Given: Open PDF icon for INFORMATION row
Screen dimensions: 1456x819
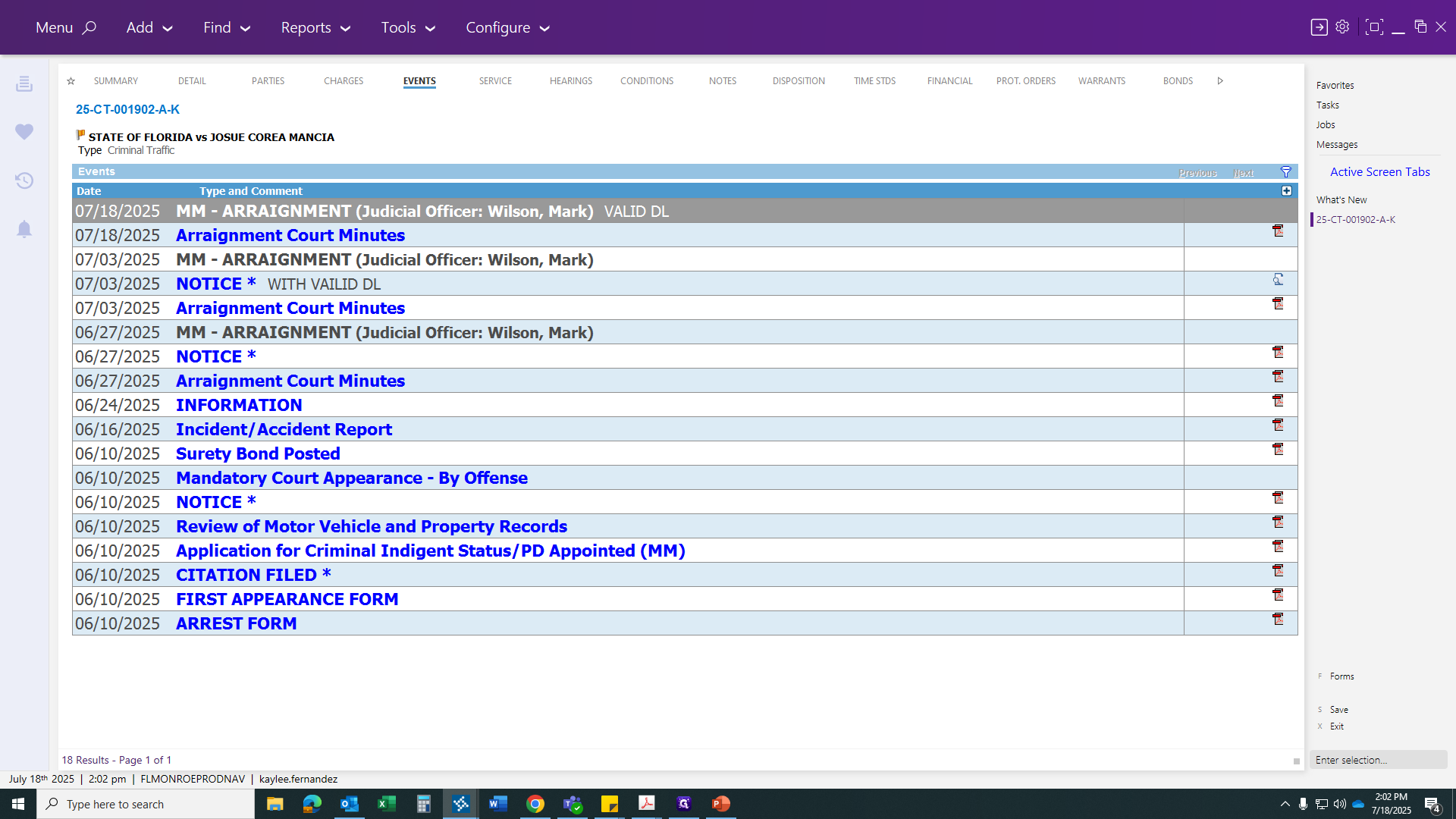Looking at the screenshot, I should tap(1278, 400).
